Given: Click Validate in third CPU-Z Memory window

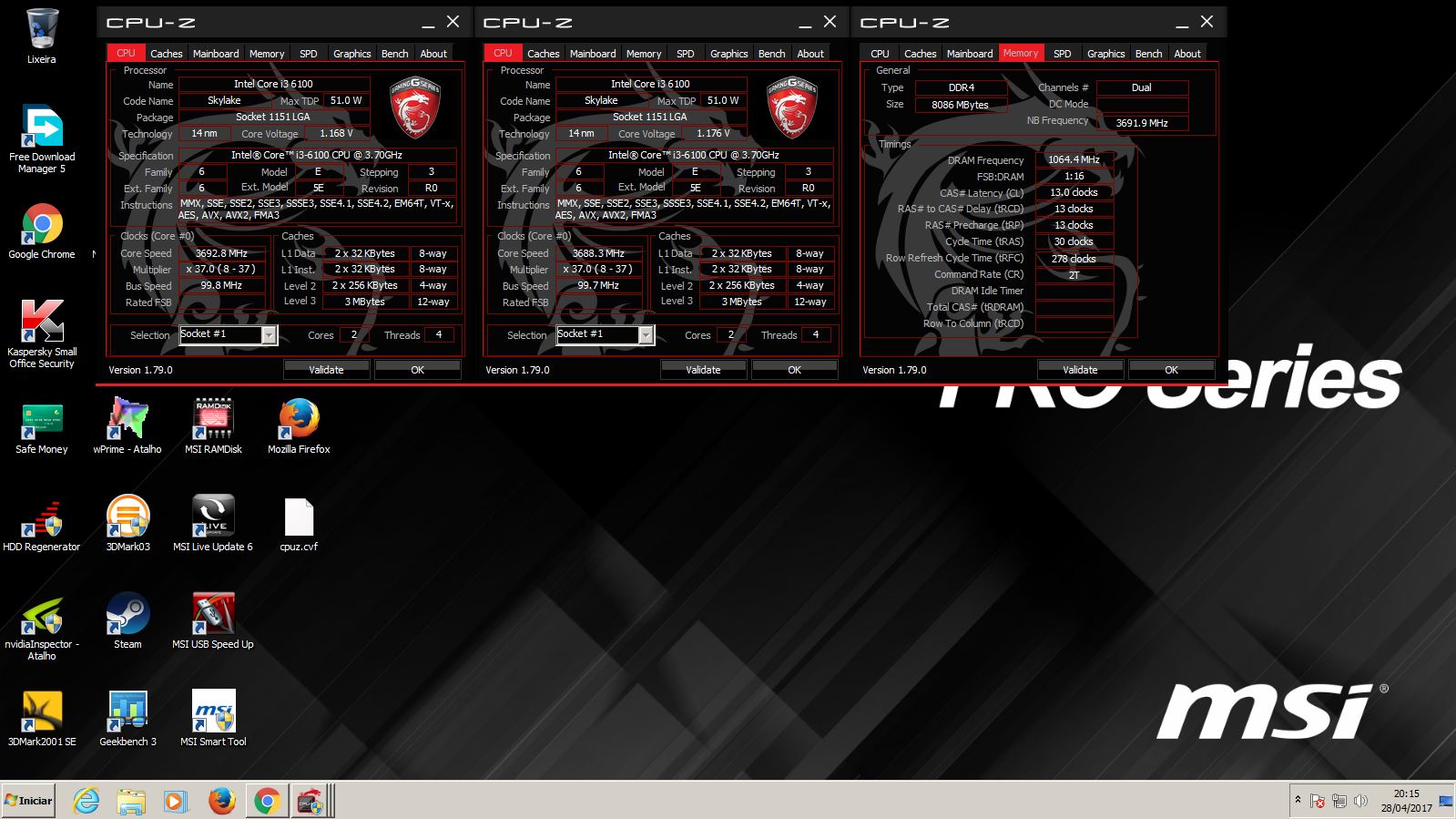Looking at the screenshot, I should click(1080, 370).
